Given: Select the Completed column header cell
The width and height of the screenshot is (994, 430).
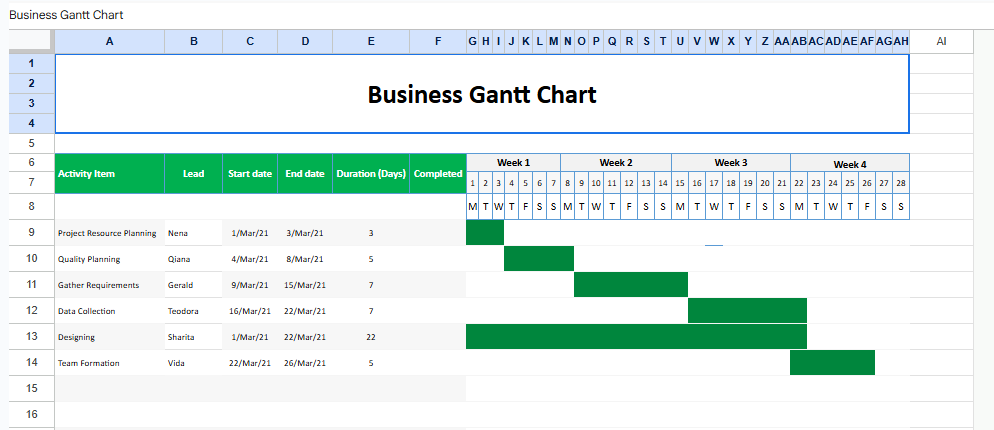Looking at the screenshot, I should coord(438,173).
